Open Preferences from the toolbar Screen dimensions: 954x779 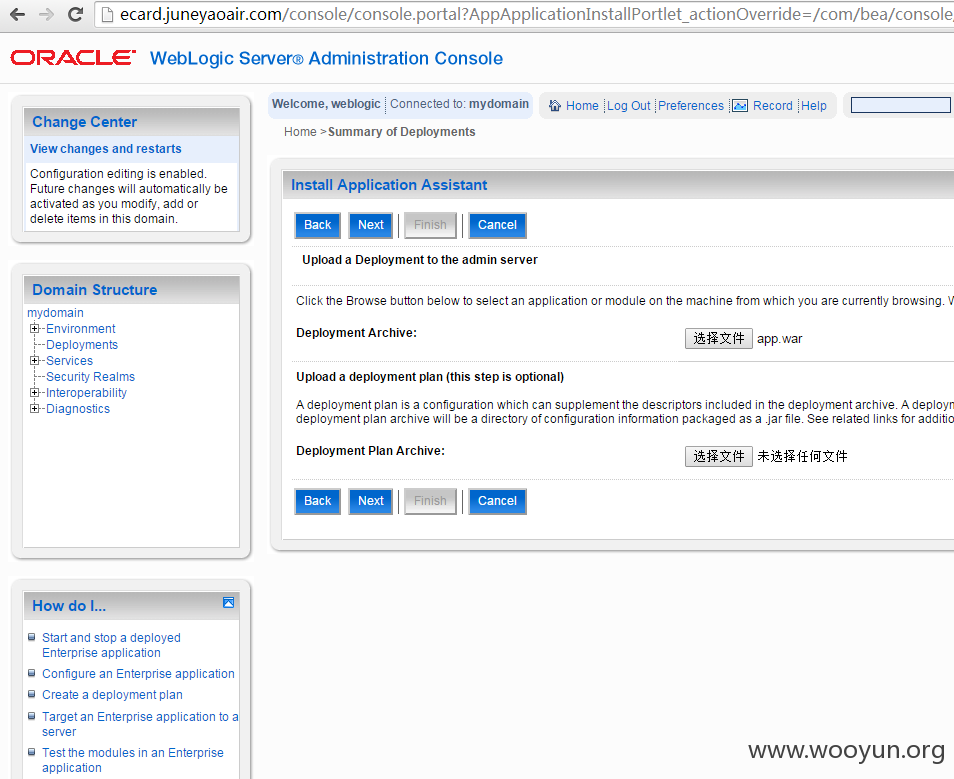coord(691,106)
